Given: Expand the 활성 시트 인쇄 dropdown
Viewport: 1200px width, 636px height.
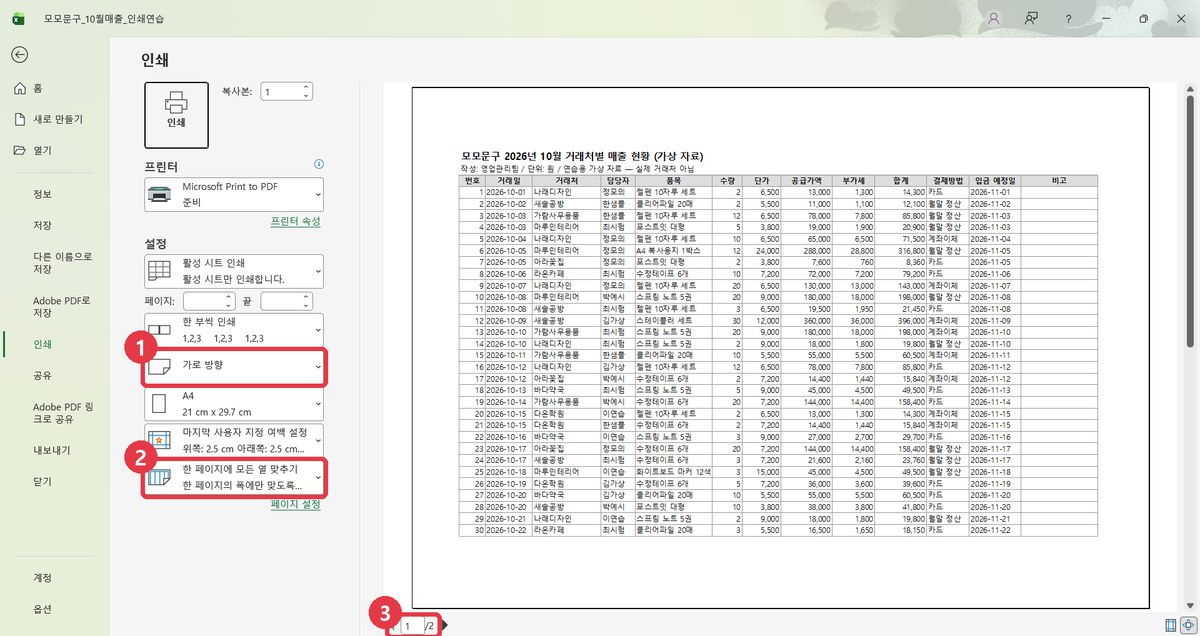Looking at the screenshot, I should pyautogui.click(x=235, y=271).
